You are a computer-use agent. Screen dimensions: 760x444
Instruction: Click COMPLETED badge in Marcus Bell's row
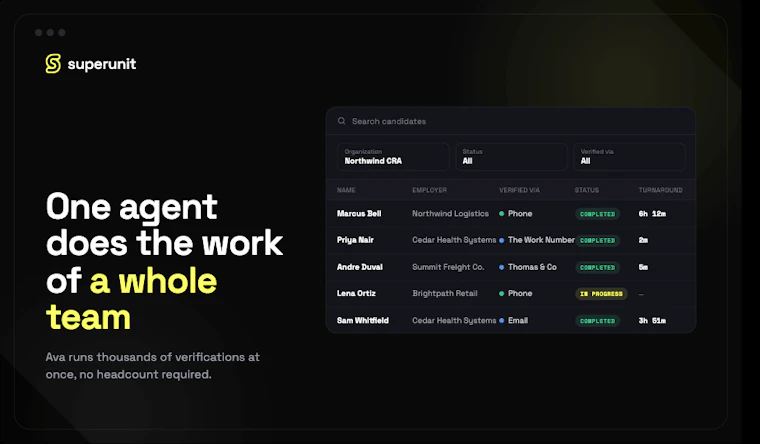[x=597, y=214]
